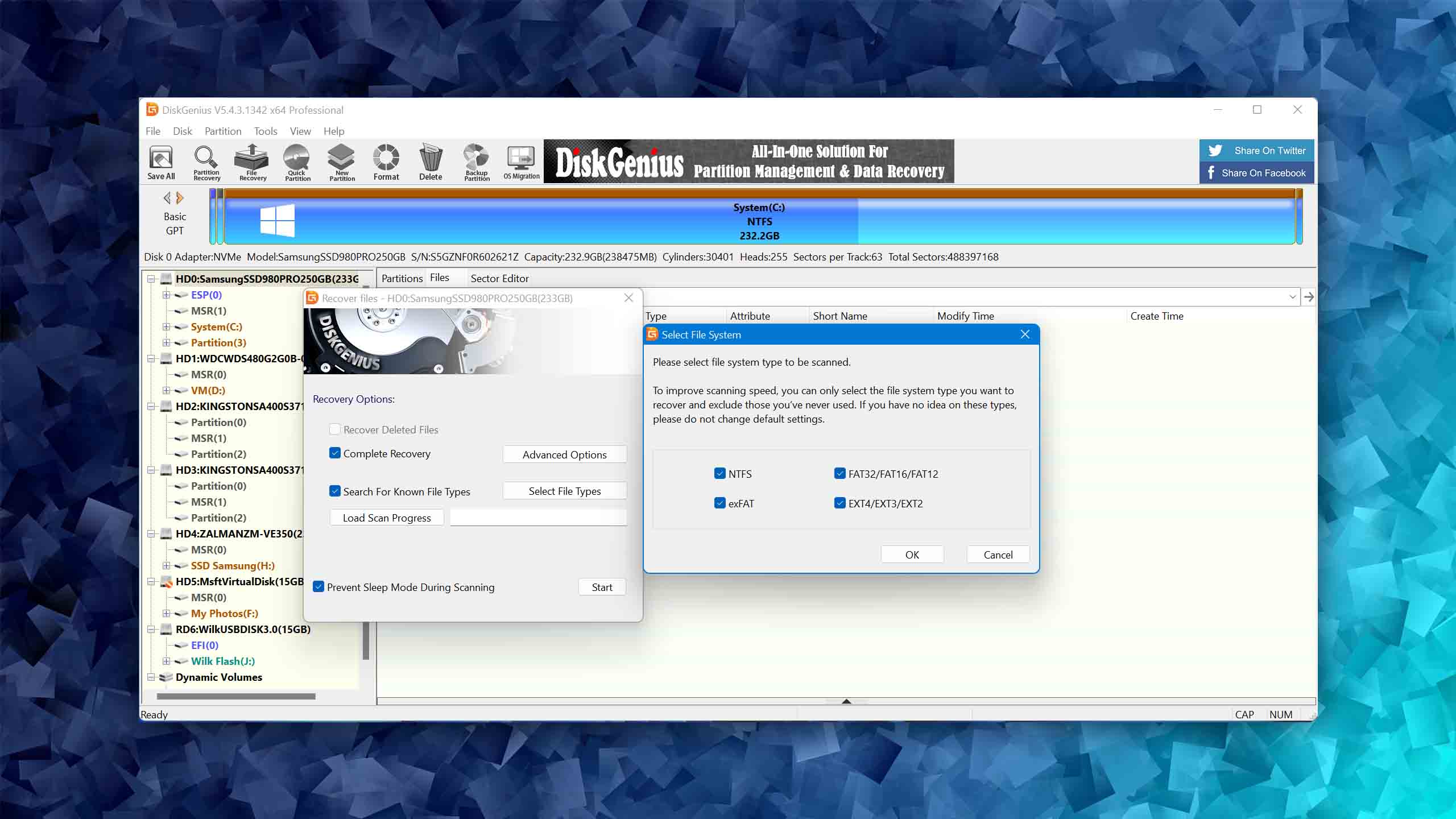The width and height of the screenshot is (1456, 819).
Task: Switch to the Partitions tab
Action: click(x=402, y=278)
